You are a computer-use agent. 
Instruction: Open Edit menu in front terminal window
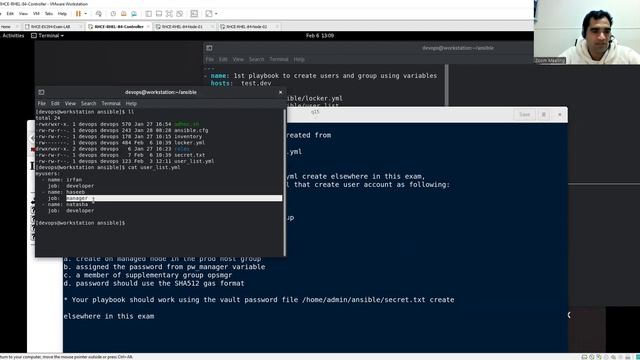coord(55,104)
